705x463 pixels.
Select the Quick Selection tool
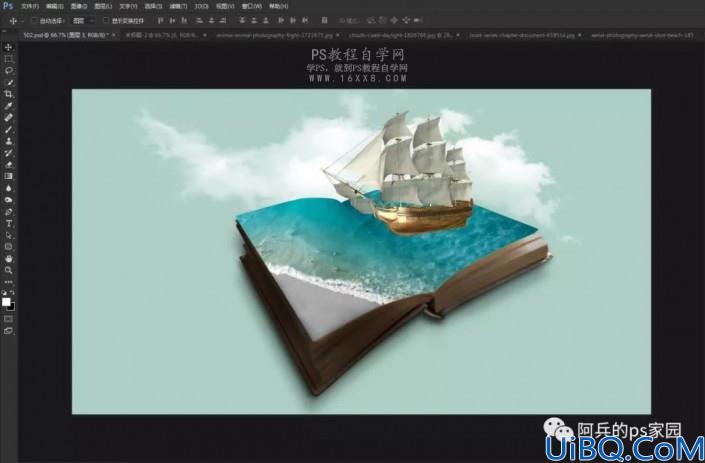pos(9,82)
